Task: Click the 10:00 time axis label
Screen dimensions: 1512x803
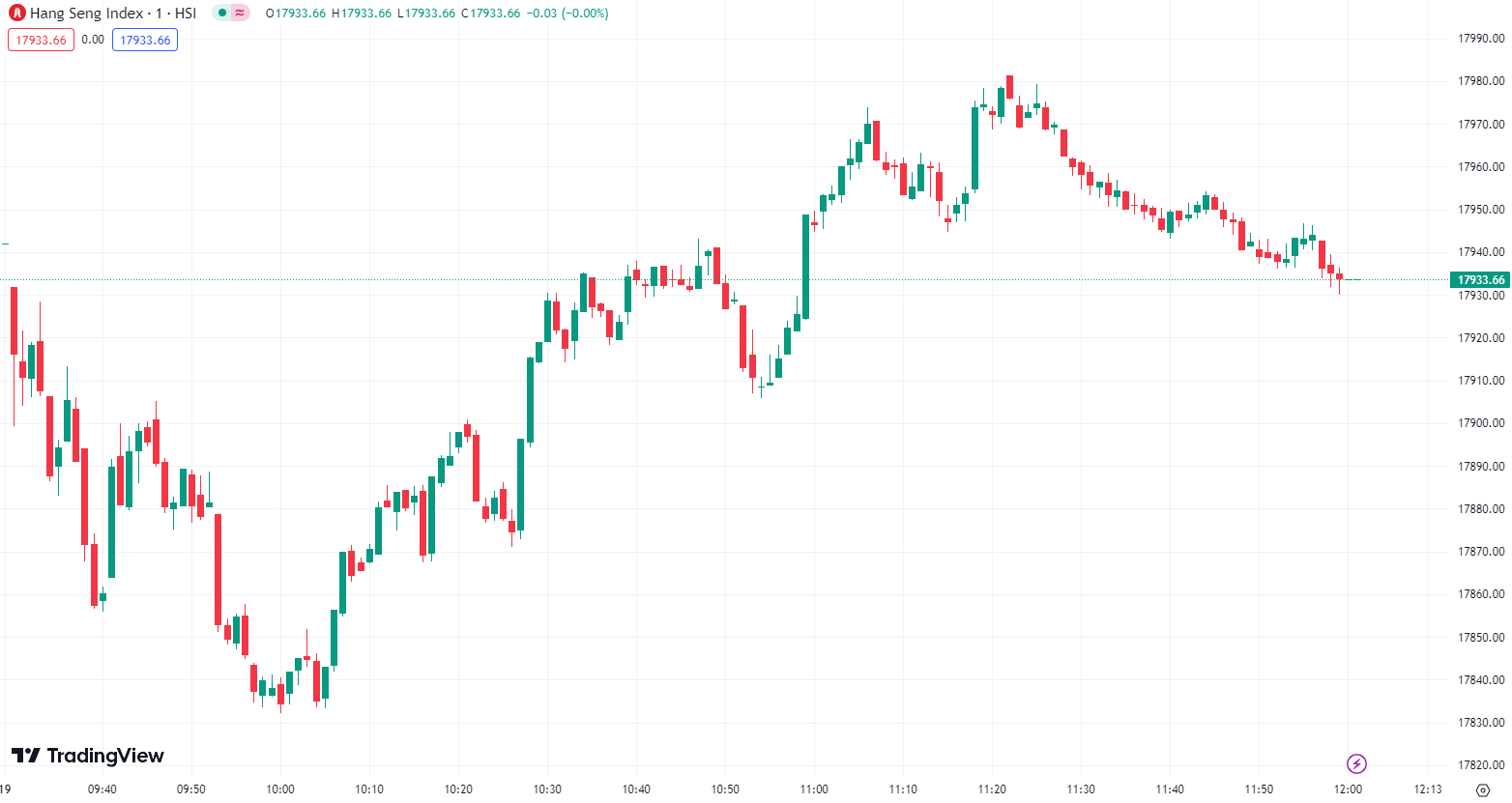Action: point(280,789)
